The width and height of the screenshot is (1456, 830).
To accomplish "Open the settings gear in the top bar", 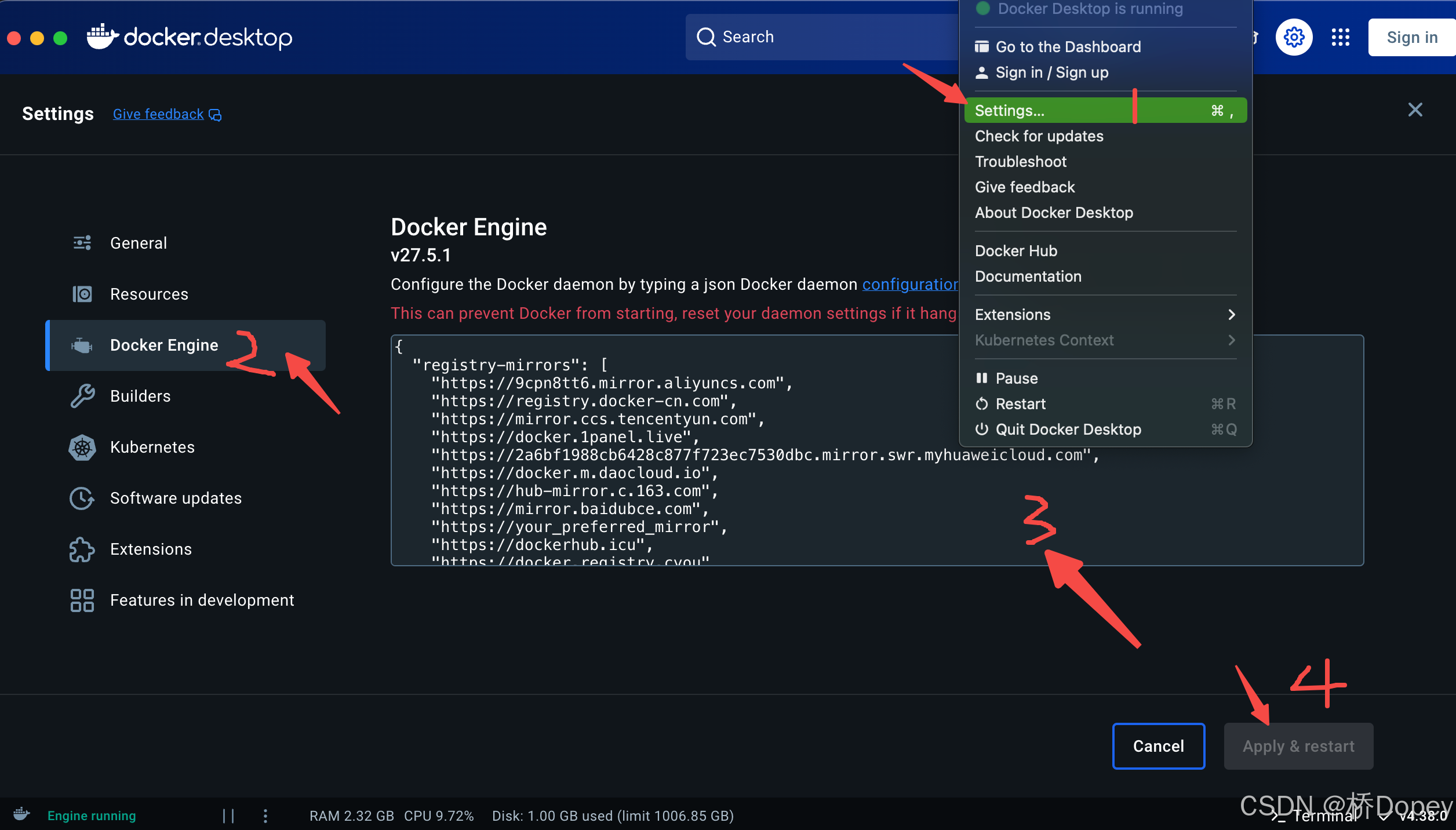I will [1294, 37].
